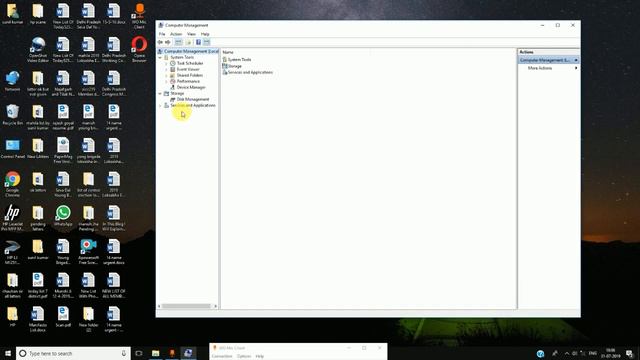Expand the Shared Folders node
This screenshot has width=640, height=360.
[x=166, y=76]
